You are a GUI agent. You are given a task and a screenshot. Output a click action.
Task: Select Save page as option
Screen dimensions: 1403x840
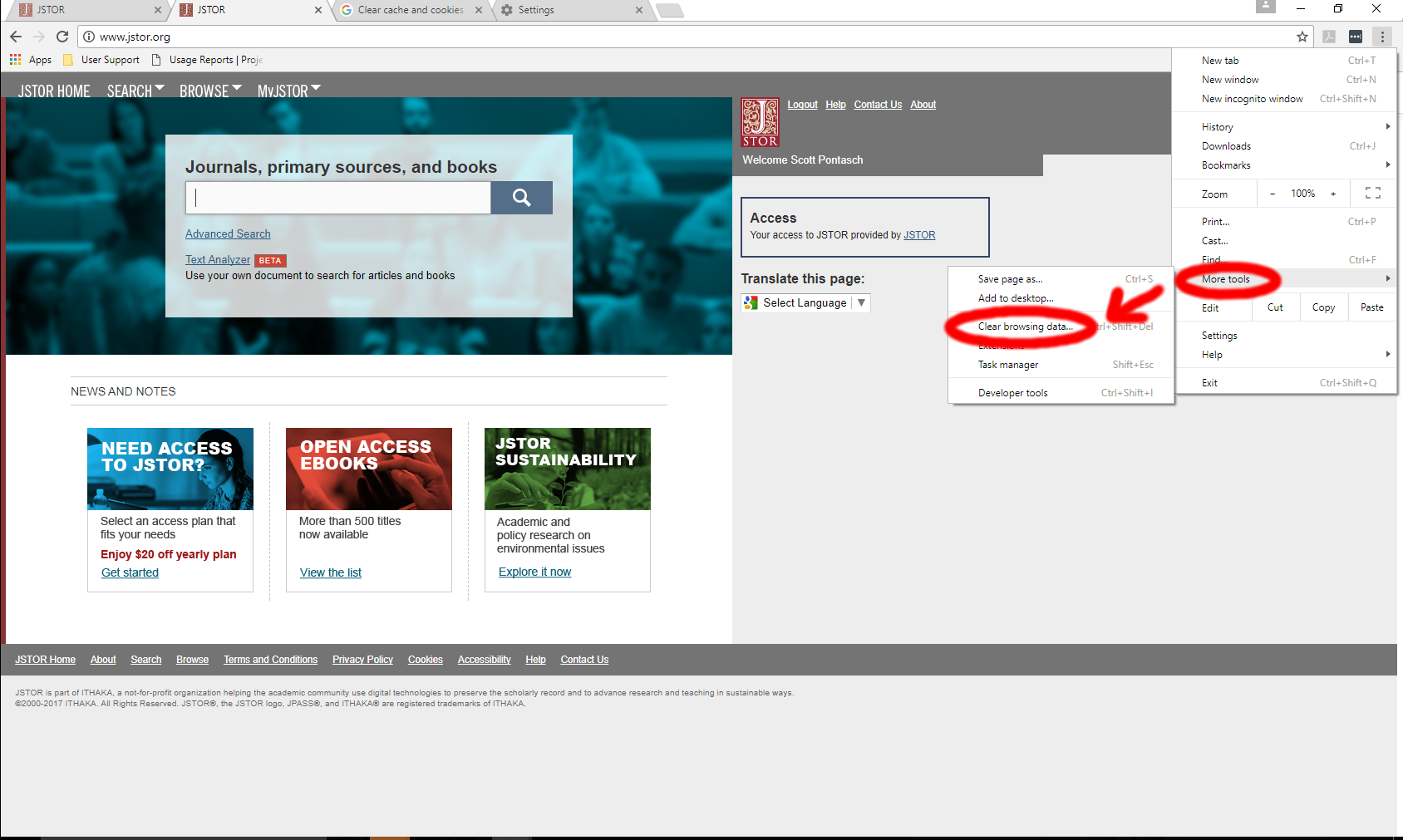click(x=1061, y=279)
